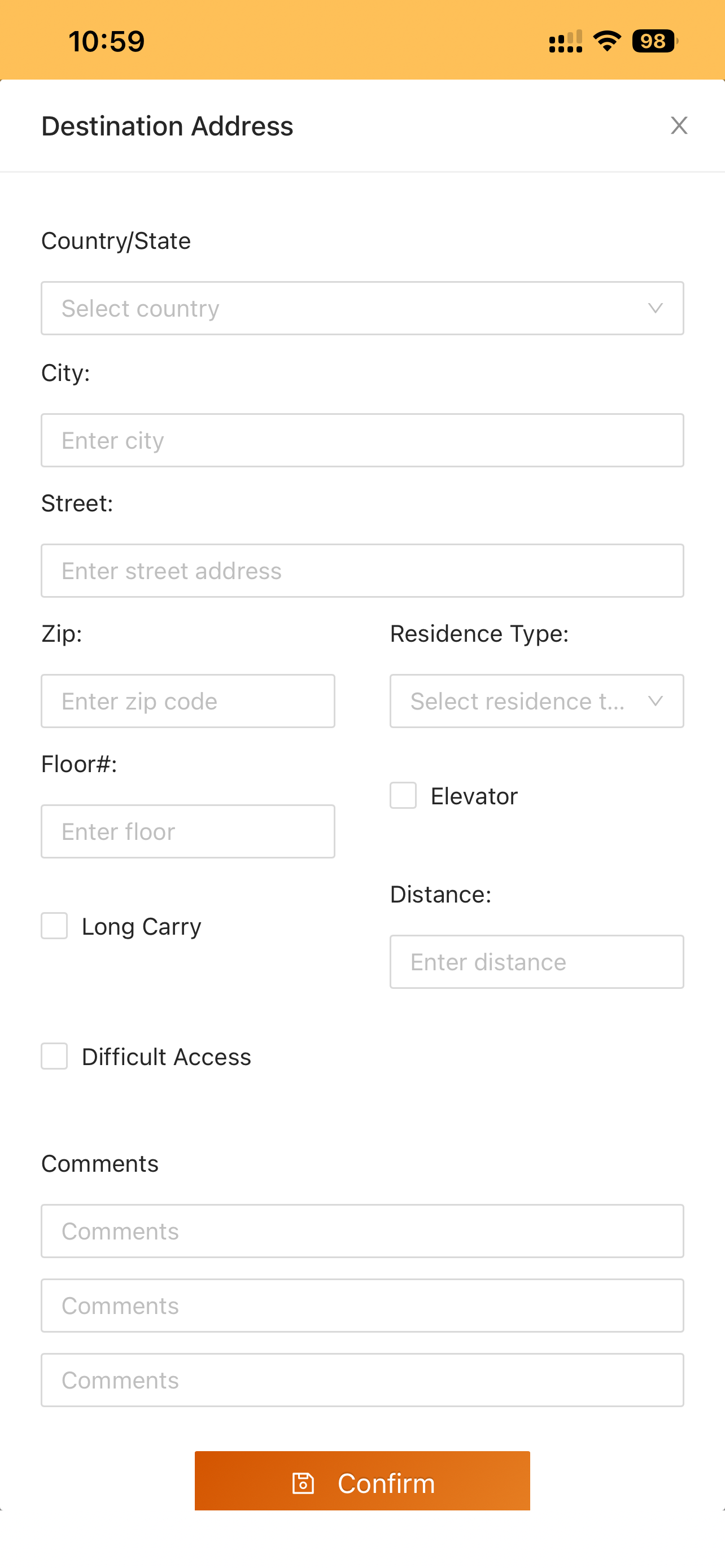This screenshot has width=725, height=1568.
Task: Tap the battery indicator showing 98
Action: pos(654,41)
